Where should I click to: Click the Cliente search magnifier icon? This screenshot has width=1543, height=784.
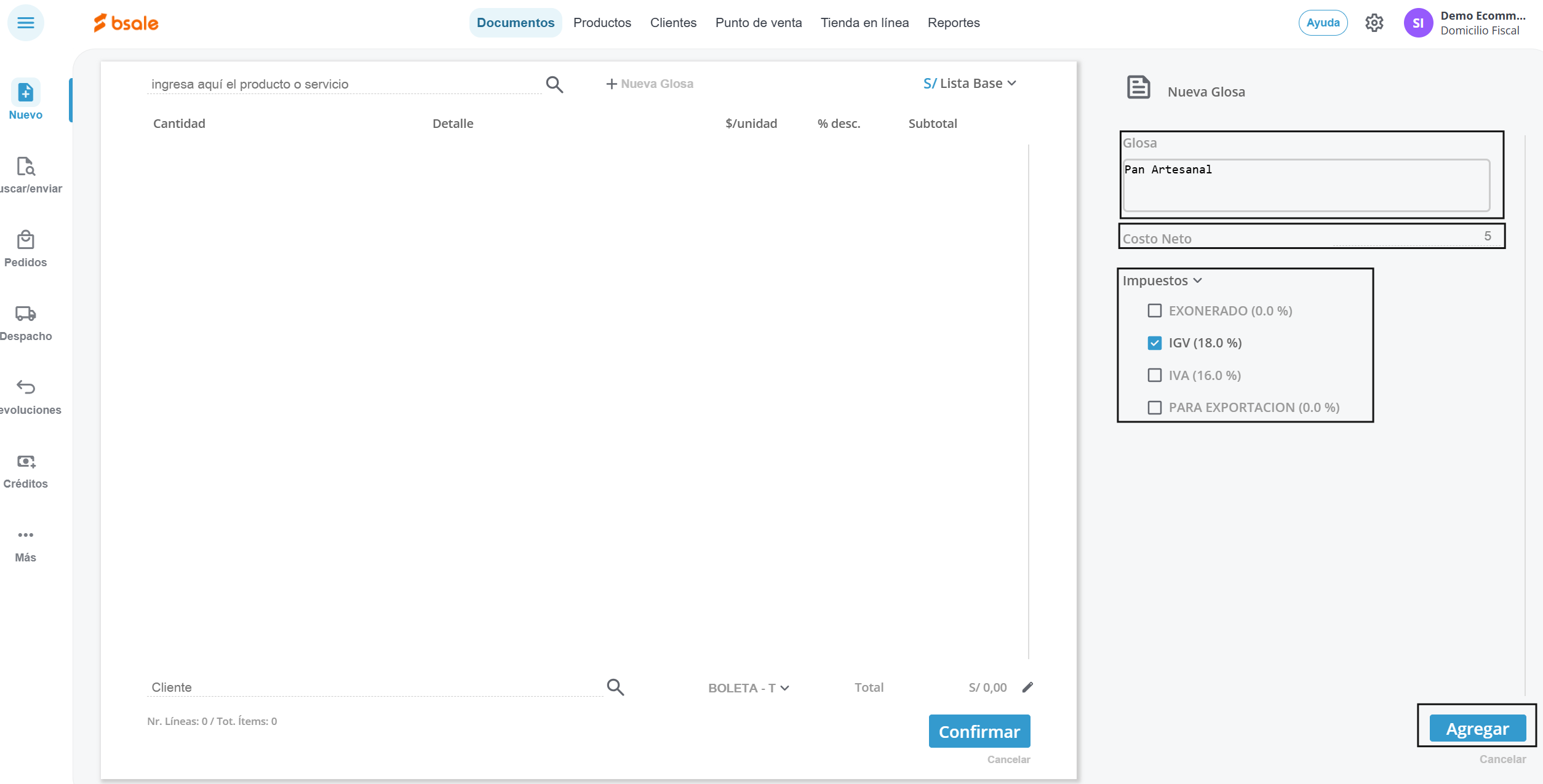click(x=615, y=687)
